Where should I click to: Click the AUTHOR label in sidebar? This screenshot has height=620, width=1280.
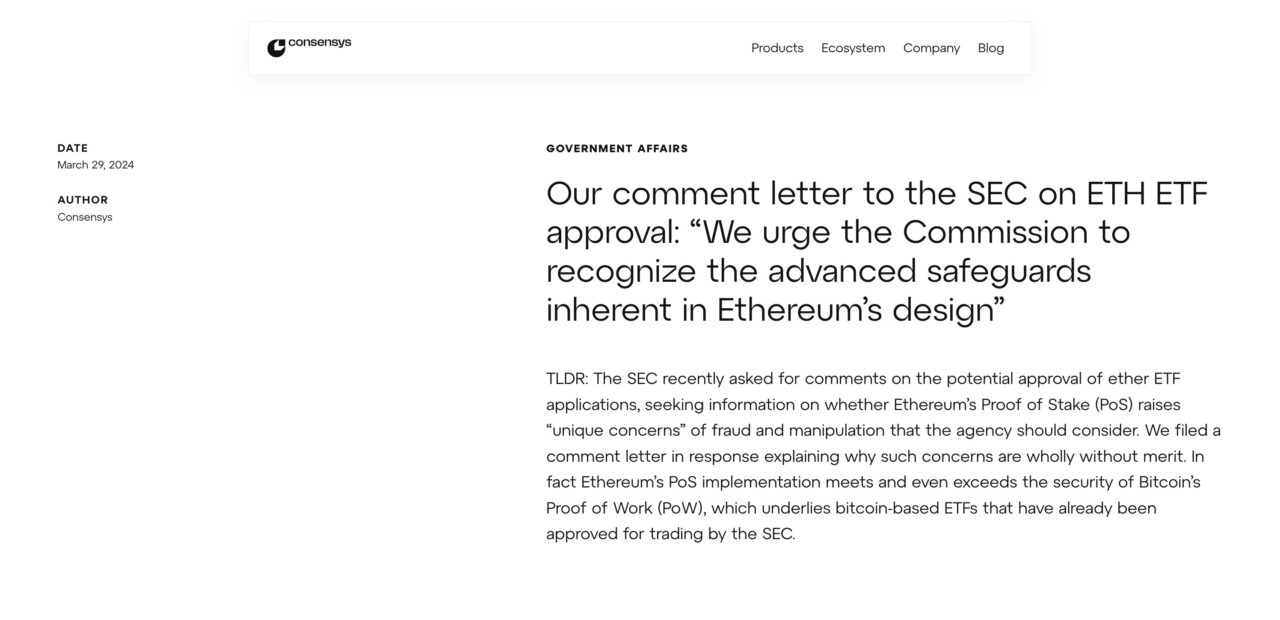(82, 199)
